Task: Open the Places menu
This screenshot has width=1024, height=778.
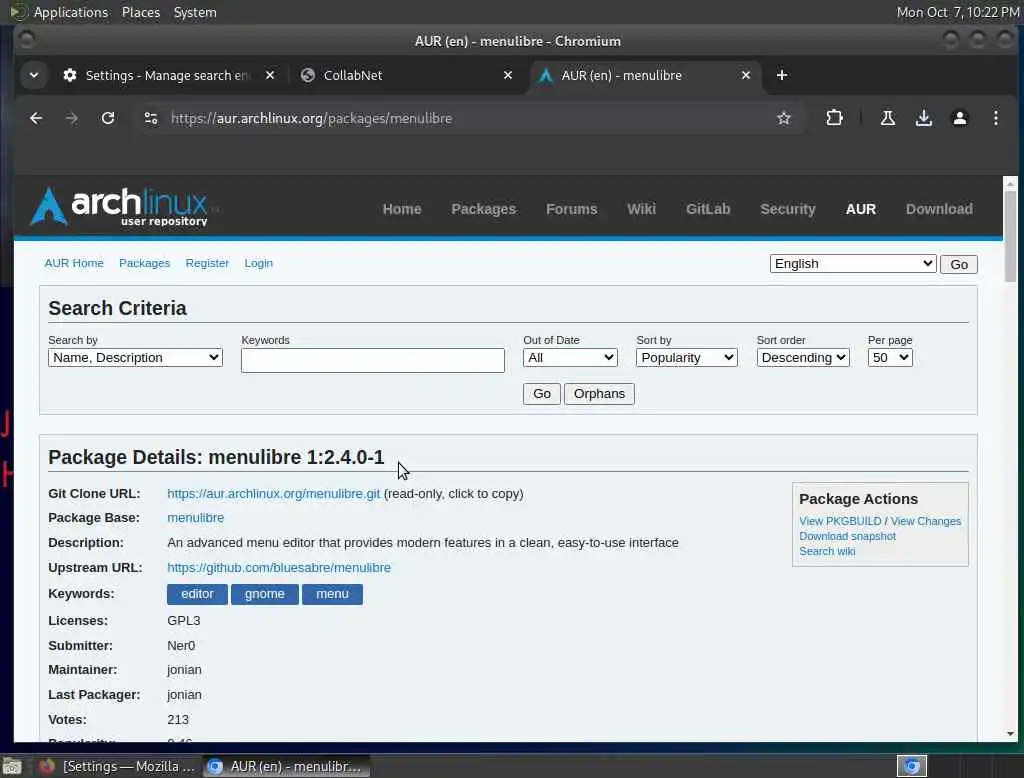Action: click(x=140, y=12)
